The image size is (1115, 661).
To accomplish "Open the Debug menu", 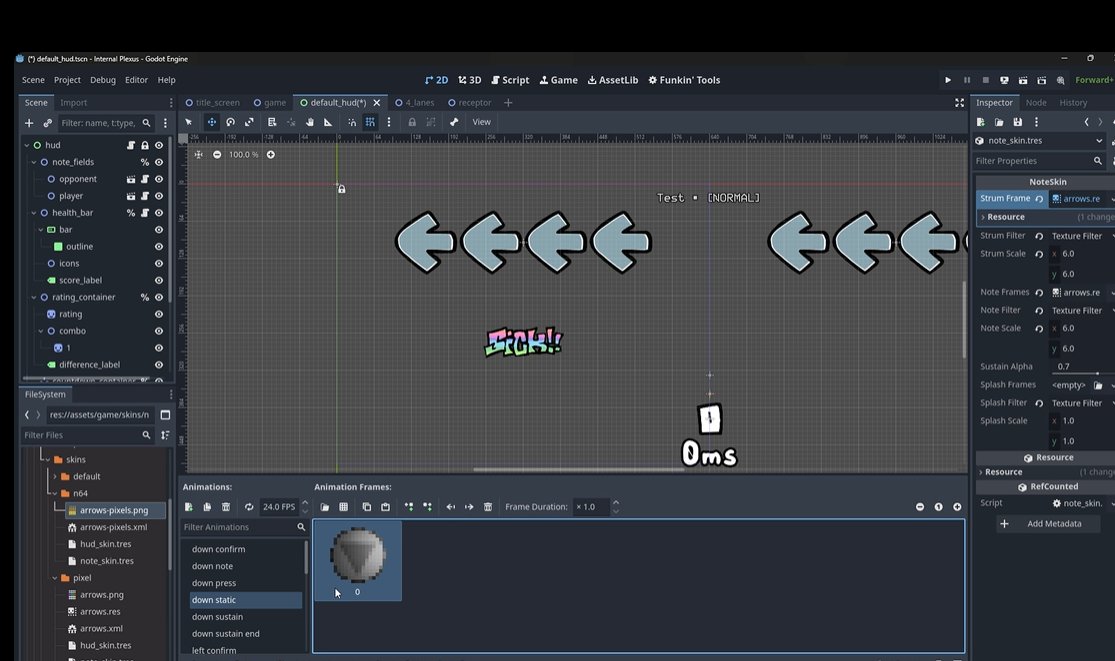I will click(102, 80).
